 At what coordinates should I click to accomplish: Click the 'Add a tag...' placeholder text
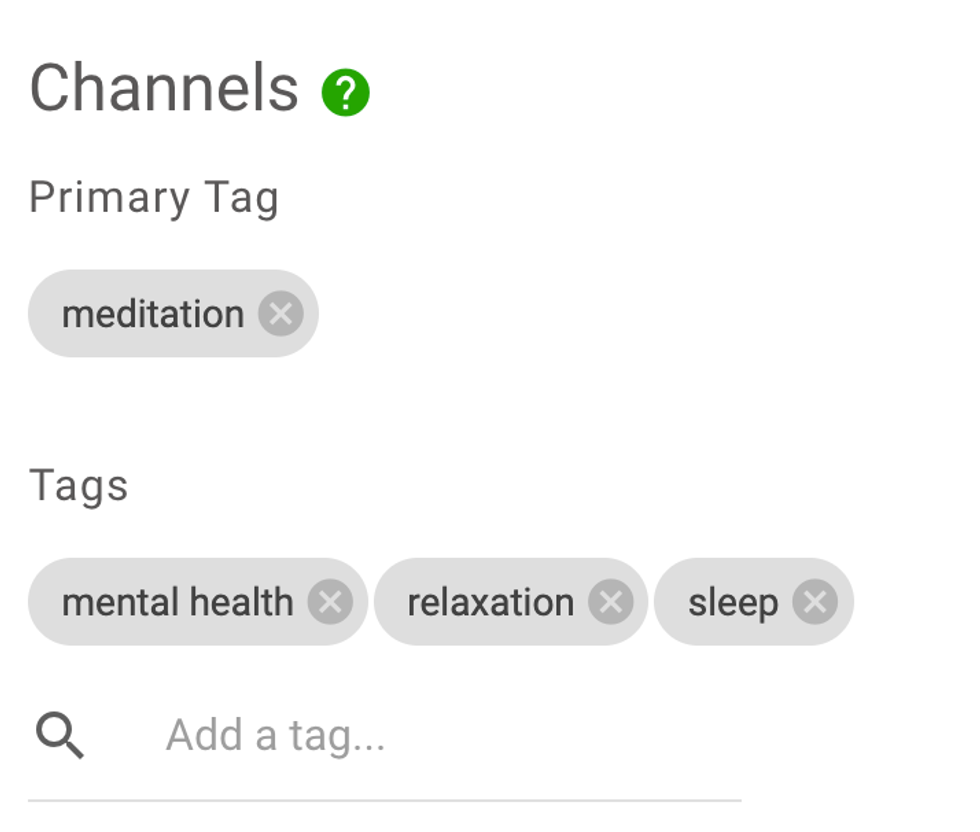(275, 736)
